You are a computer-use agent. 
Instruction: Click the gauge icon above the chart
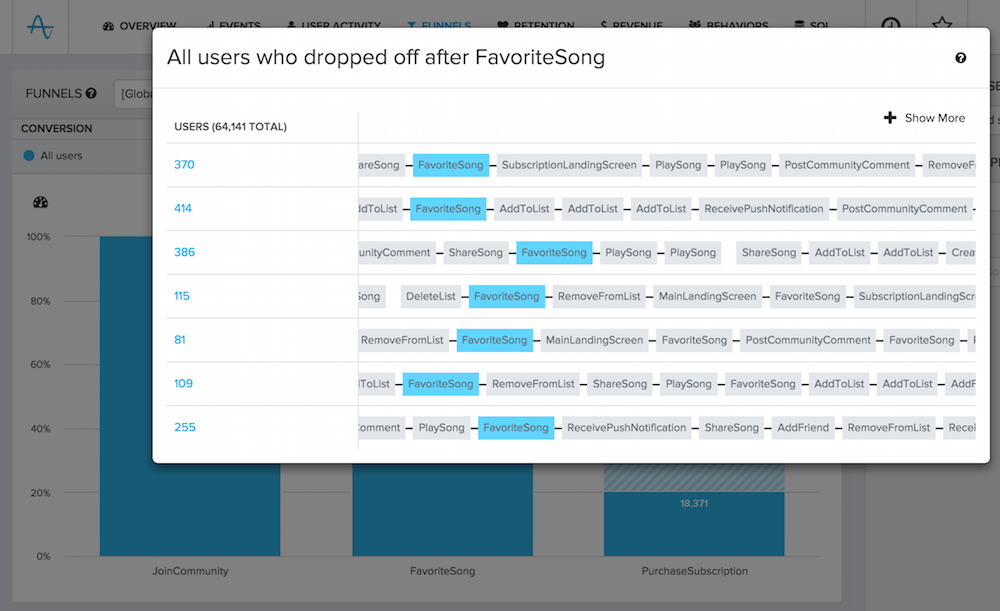pyautogui.click(x=40, y=202)
